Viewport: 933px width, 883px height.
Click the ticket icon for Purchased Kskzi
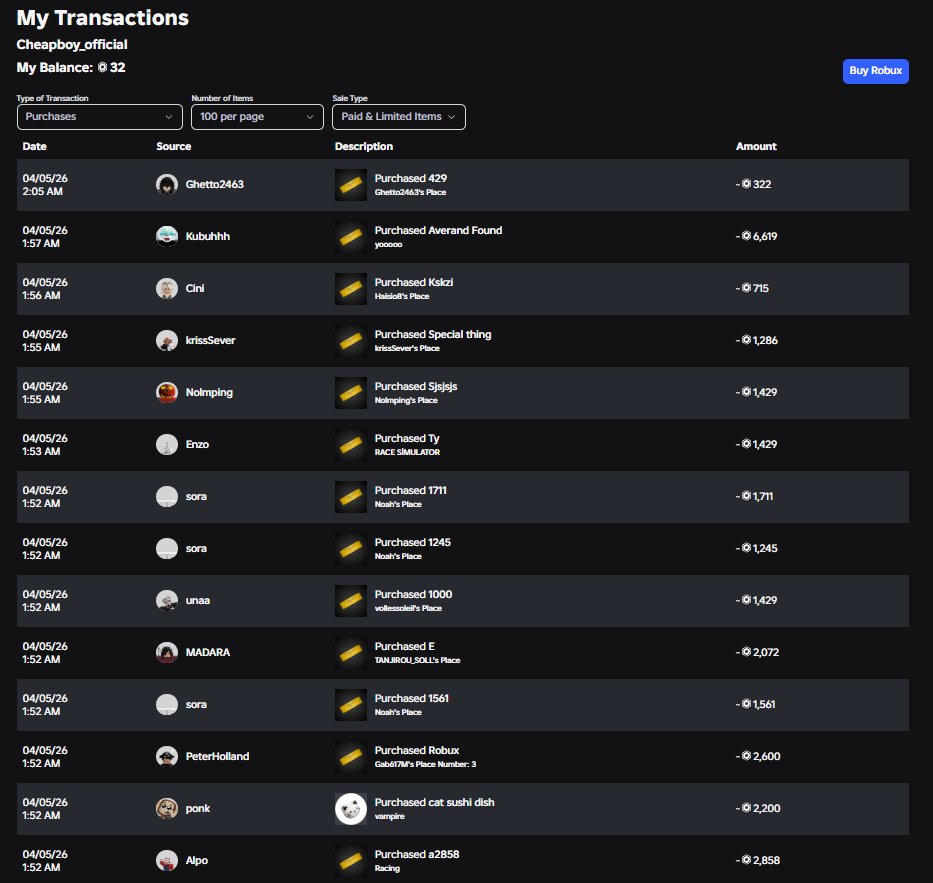(x=350, y=289)
